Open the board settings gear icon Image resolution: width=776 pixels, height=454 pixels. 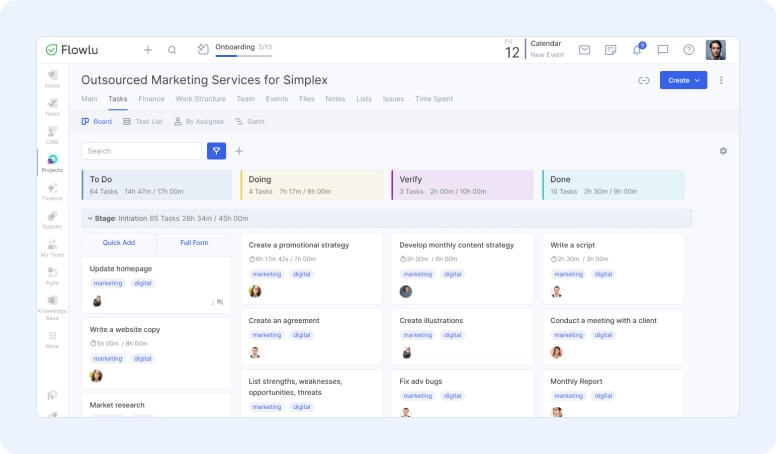[x=723, y=151]
